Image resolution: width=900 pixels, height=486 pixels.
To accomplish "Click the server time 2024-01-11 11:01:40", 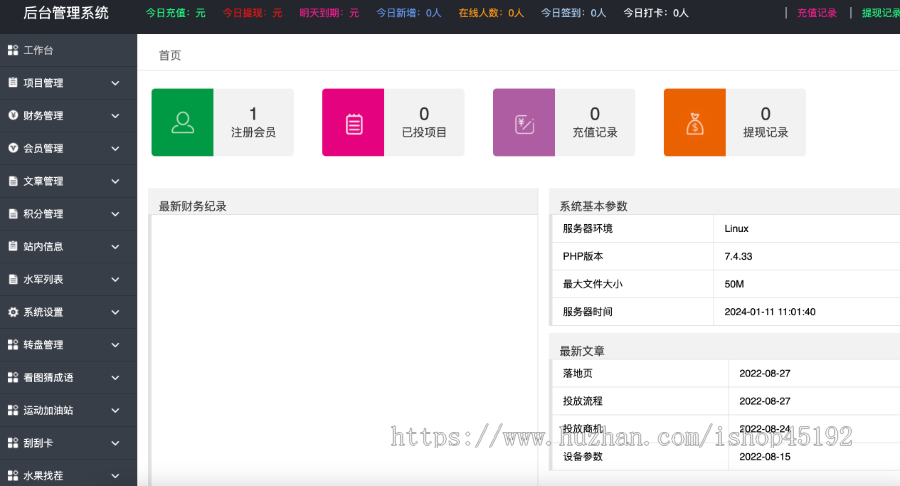I will 770,312.
